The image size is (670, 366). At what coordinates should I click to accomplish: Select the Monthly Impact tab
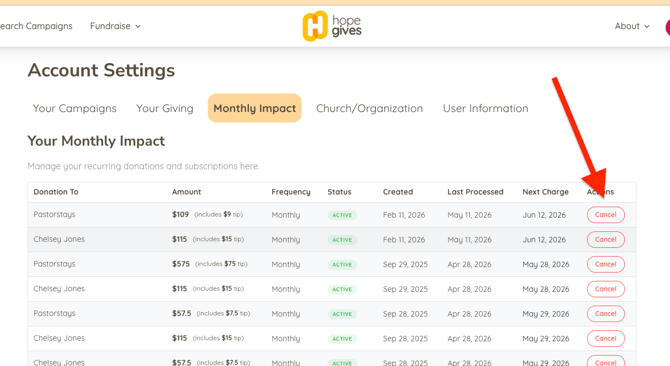point(255,108)
